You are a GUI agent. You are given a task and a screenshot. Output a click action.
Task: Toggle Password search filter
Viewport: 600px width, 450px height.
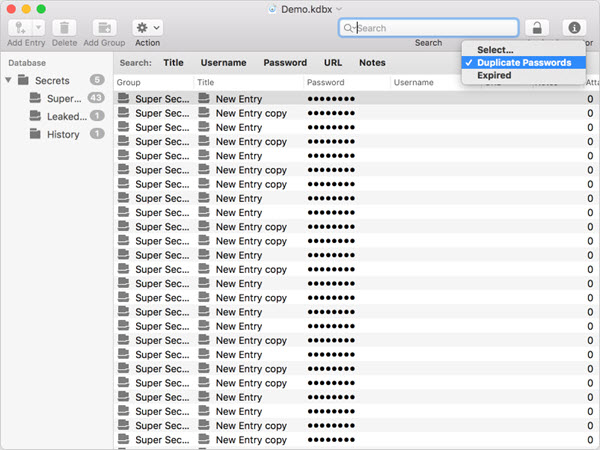pos(285,63)
